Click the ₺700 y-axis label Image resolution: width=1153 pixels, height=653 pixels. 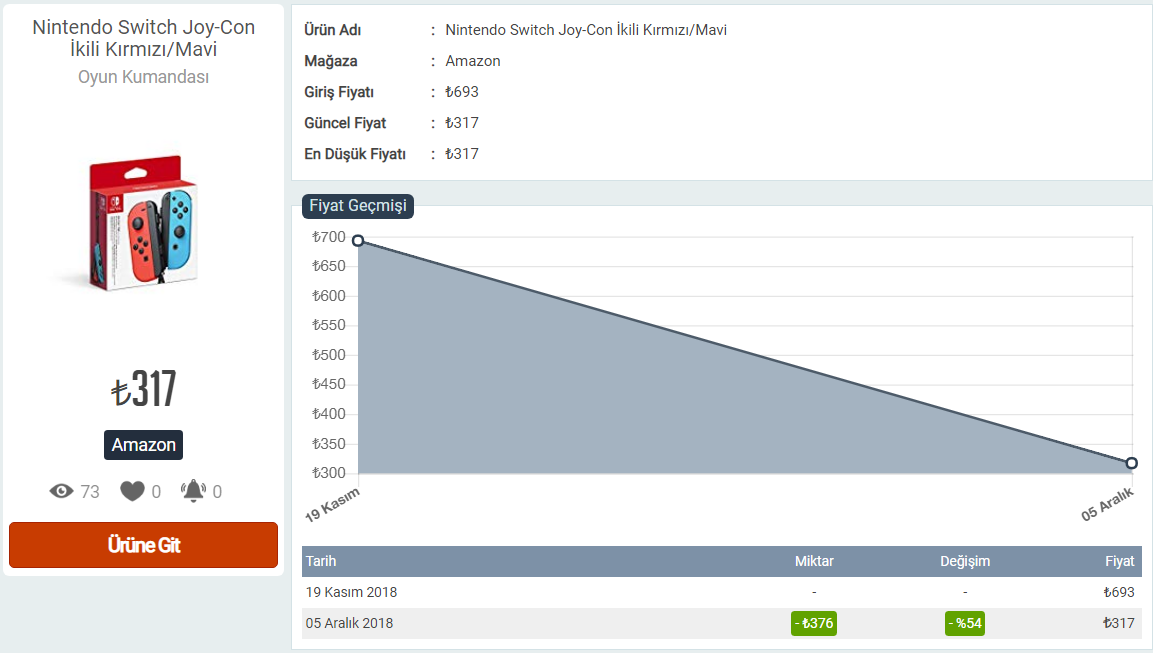click(x=329, y=237)
